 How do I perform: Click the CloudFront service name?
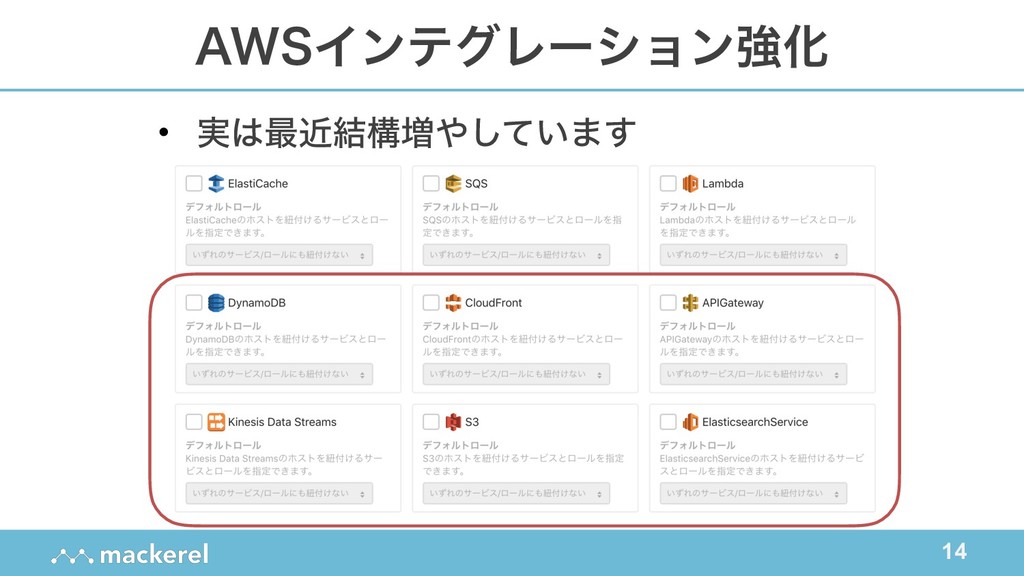(494, 303)
